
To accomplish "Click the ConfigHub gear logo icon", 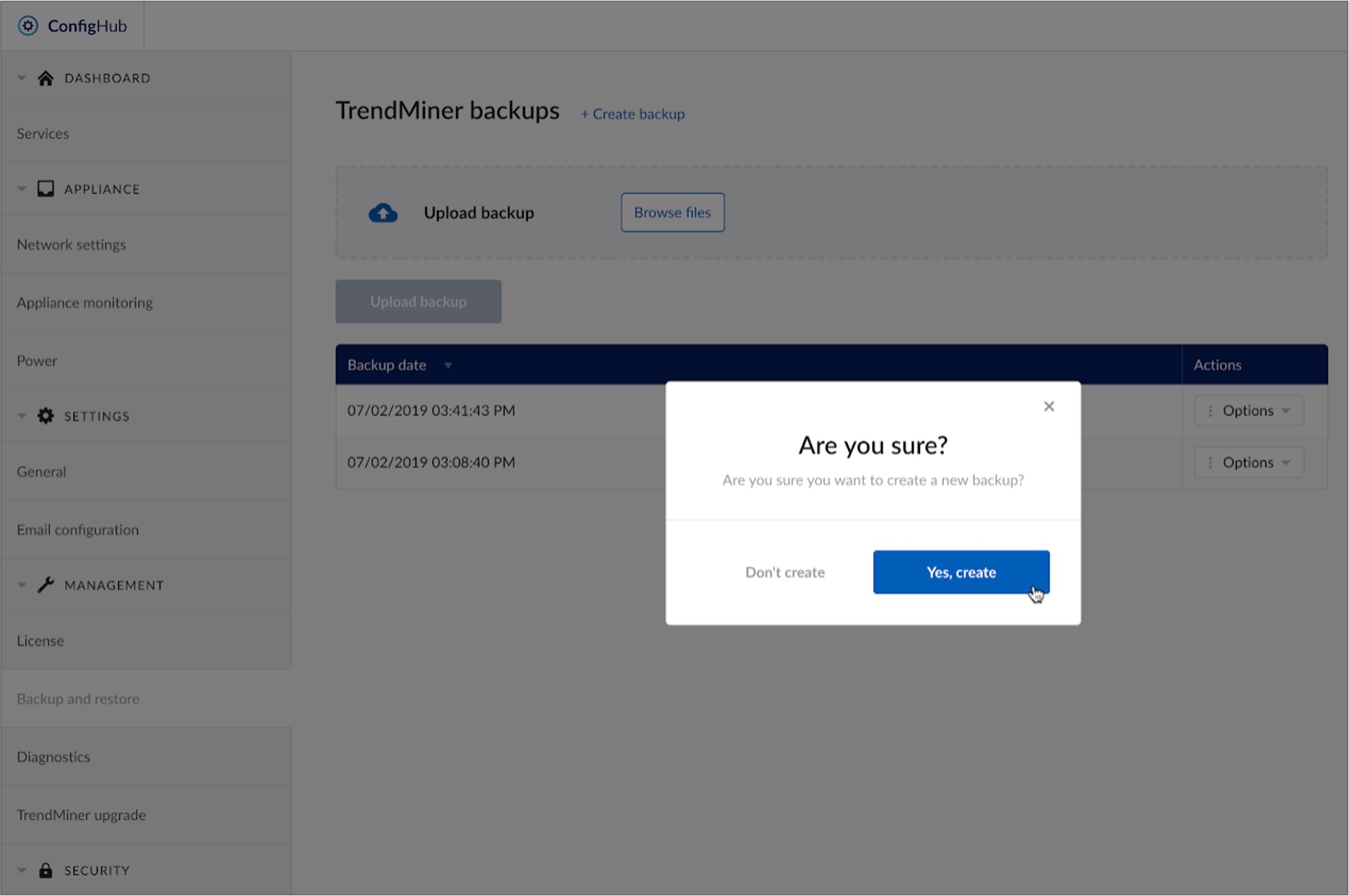I will [27, 26].
